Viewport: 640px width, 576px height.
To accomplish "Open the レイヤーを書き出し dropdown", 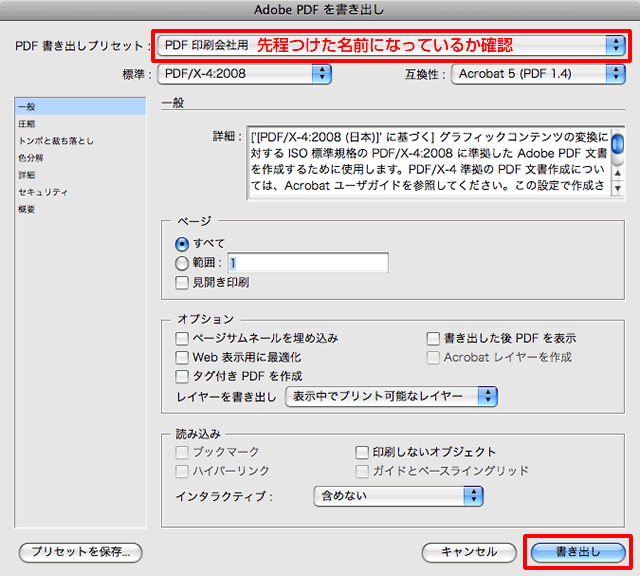I will (391, 396).
